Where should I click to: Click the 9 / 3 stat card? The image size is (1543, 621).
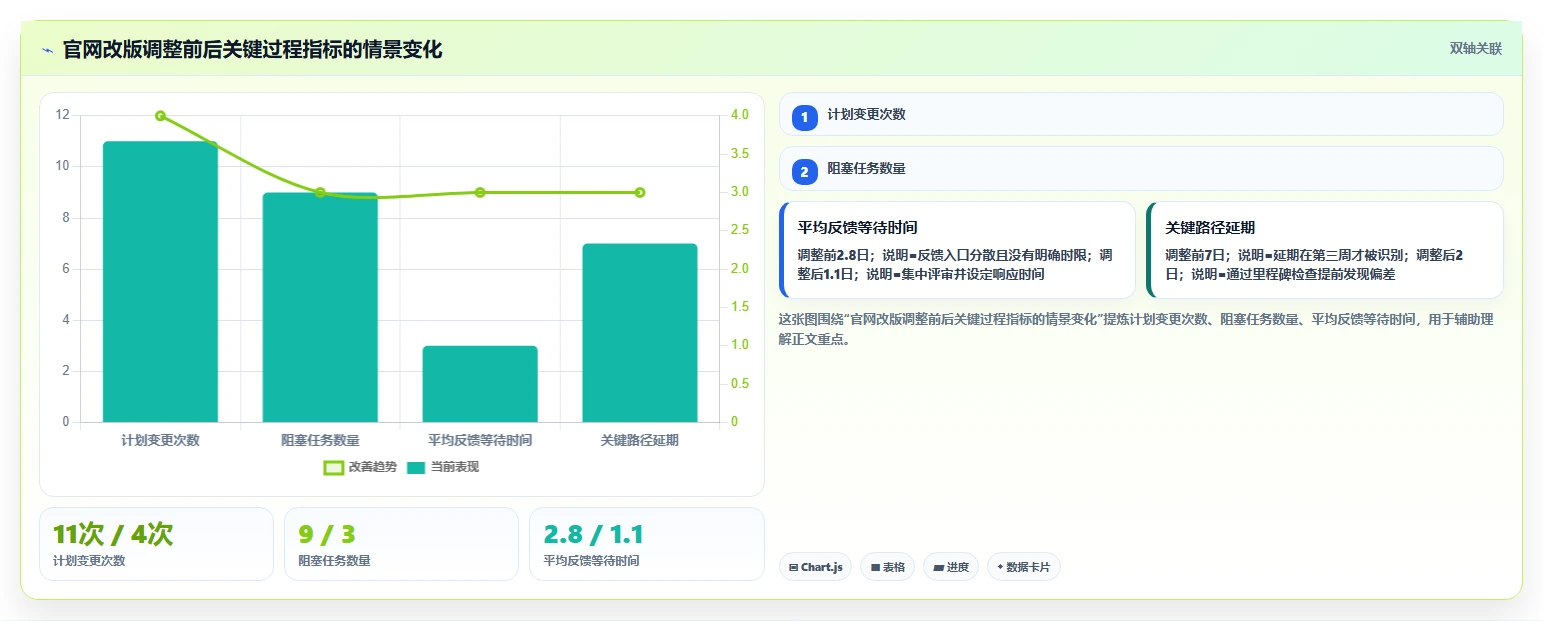point(401,544)
